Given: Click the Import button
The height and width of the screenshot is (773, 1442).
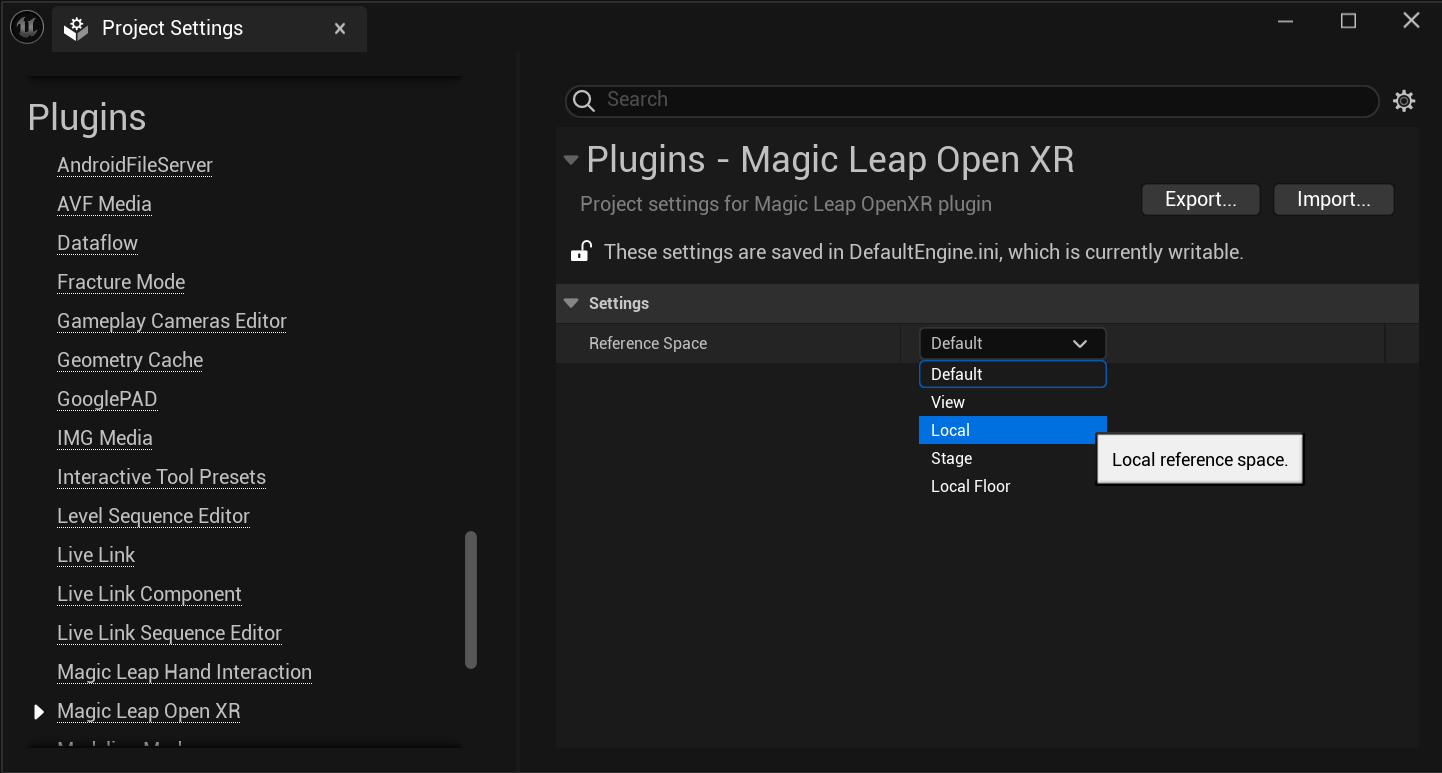Looking at the screenshot, I should pos(1333,199).
